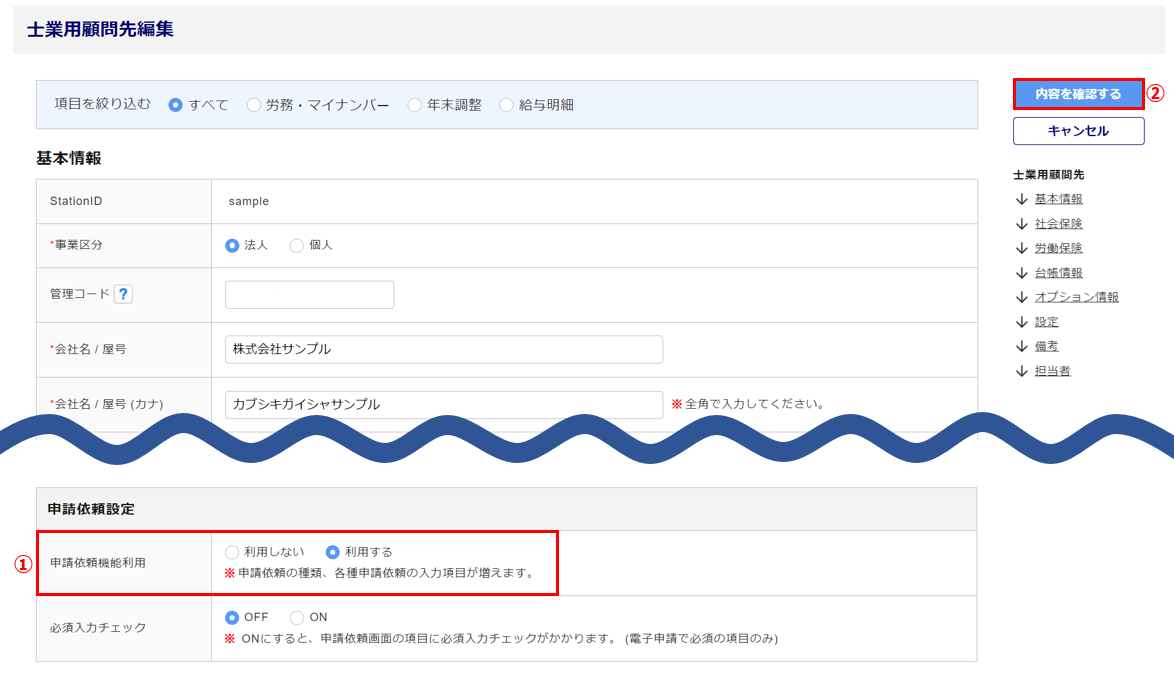Click the arrow icon next to オプション情報
This screenshot has height=675, width=1174.
click(x=1021, y=297)
